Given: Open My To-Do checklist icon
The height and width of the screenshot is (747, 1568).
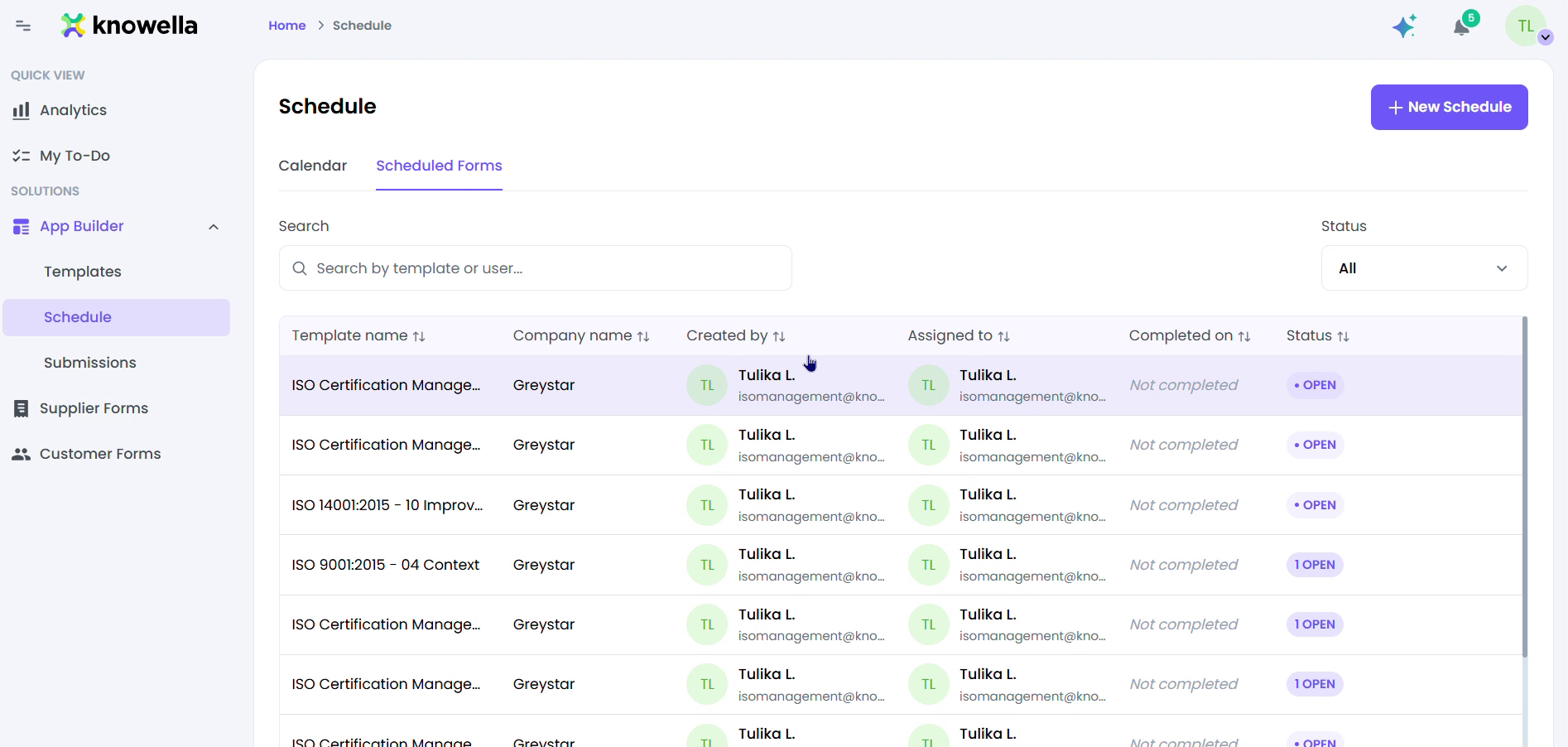Looking at the screenshot, I should (x=22, y=156).
